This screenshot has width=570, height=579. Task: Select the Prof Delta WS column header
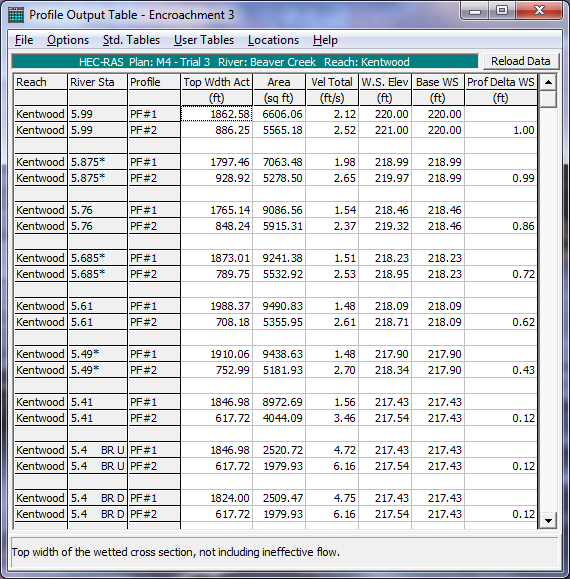pyautogui.click(x=501, y=82)
